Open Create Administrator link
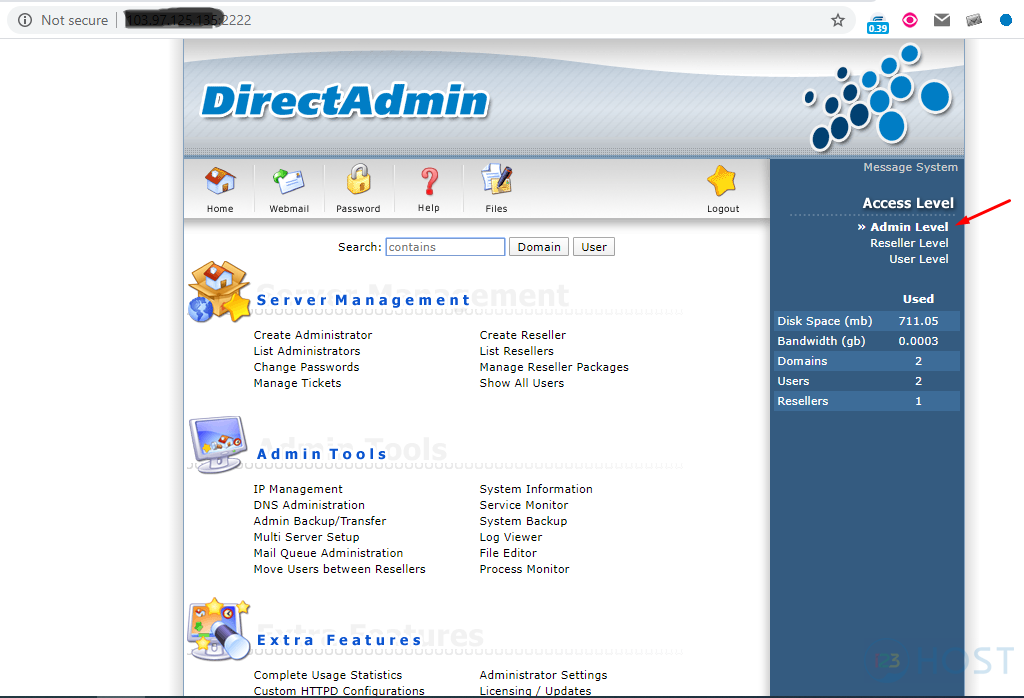The width and height of the screenshot is (1024, 698). click(x=313, y=335)
